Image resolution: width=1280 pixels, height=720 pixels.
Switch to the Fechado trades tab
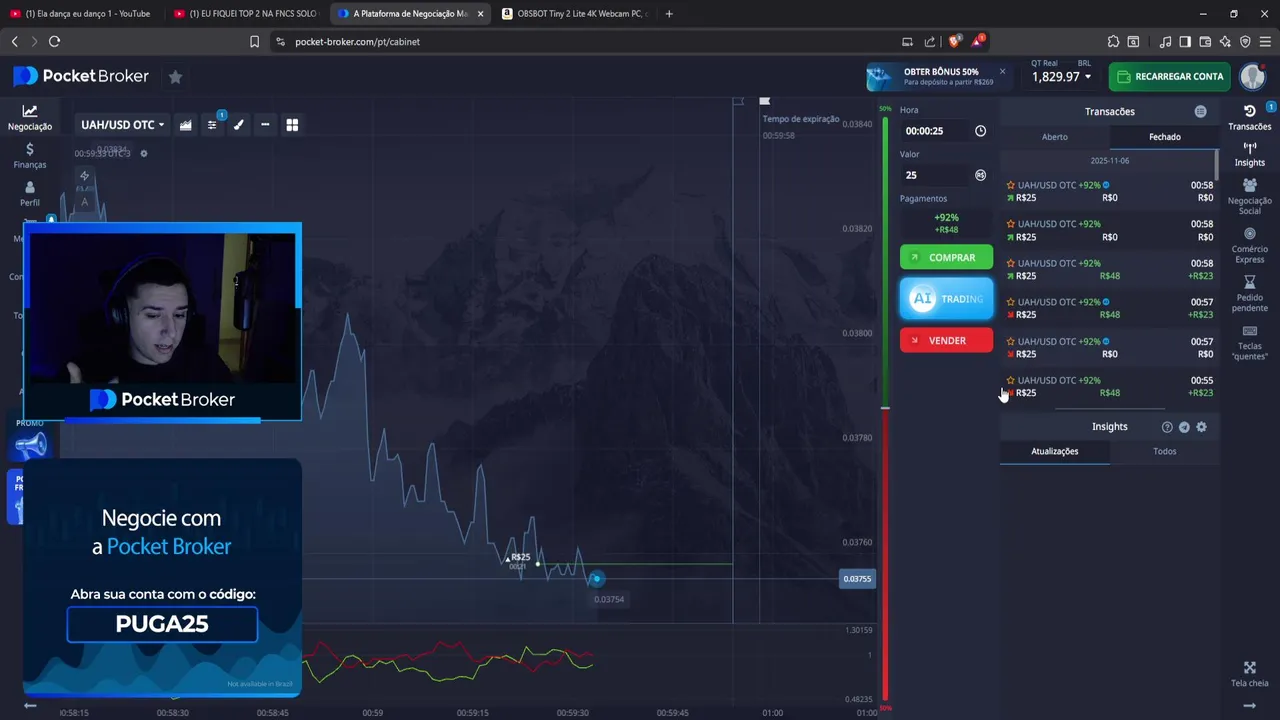(1165, 137)
